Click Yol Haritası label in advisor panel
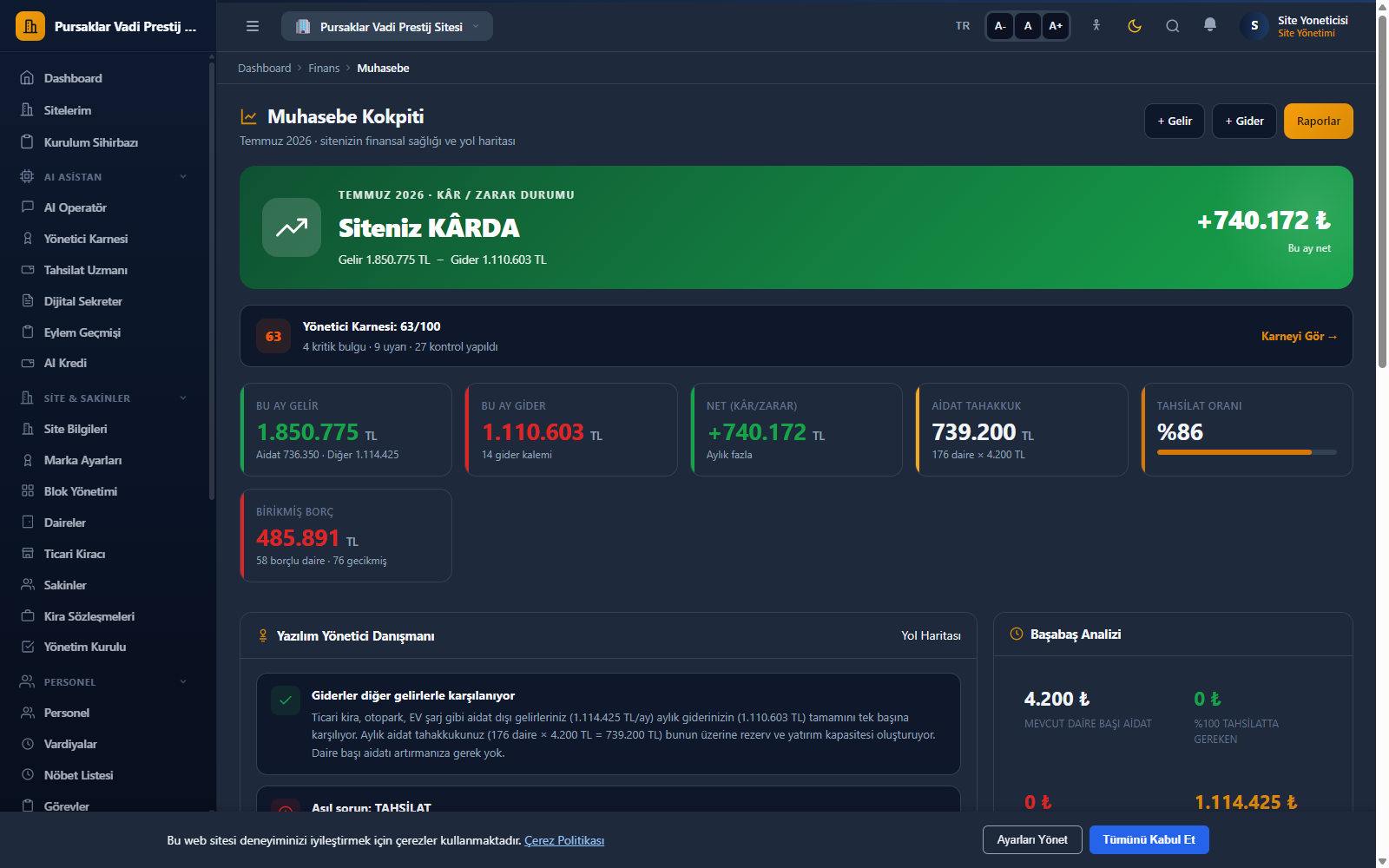 tap(931, 635)
